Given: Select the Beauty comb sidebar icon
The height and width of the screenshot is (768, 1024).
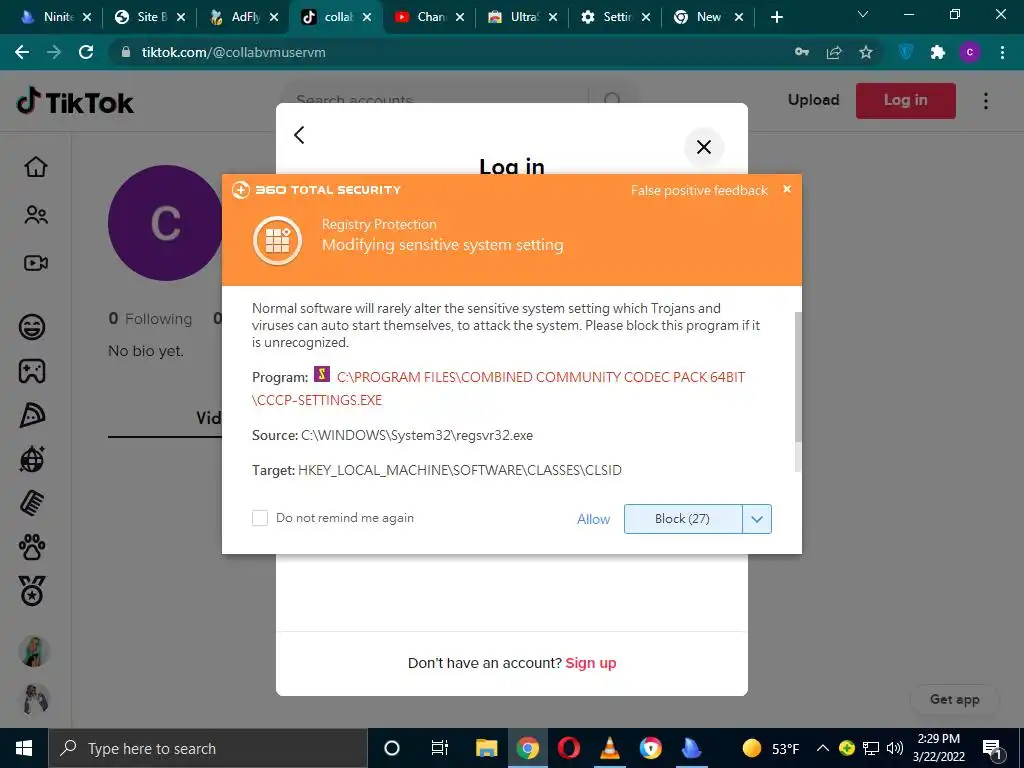Looking at the screenshot, I should coord(32,503).
